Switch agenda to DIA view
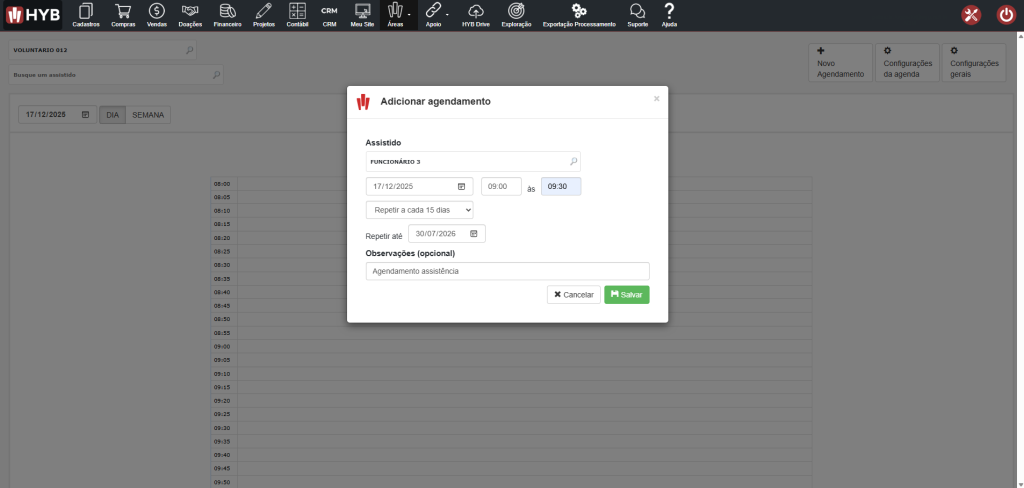This screenshot has width=1024, height=488. pyautogui.click(x=112, y=115)
